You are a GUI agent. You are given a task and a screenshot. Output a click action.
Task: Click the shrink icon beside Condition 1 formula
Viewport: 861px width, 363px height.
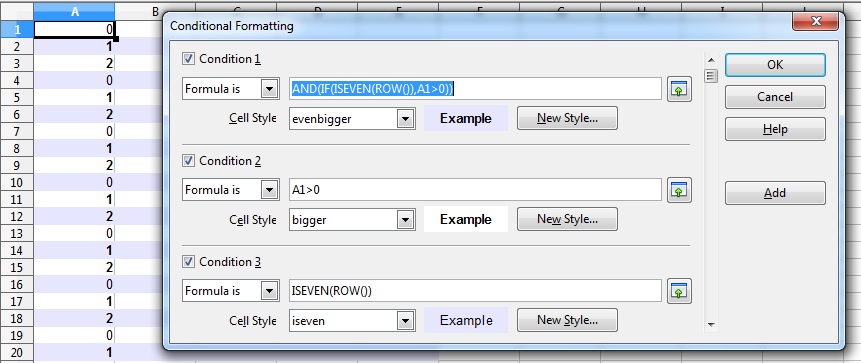(679, 89)
